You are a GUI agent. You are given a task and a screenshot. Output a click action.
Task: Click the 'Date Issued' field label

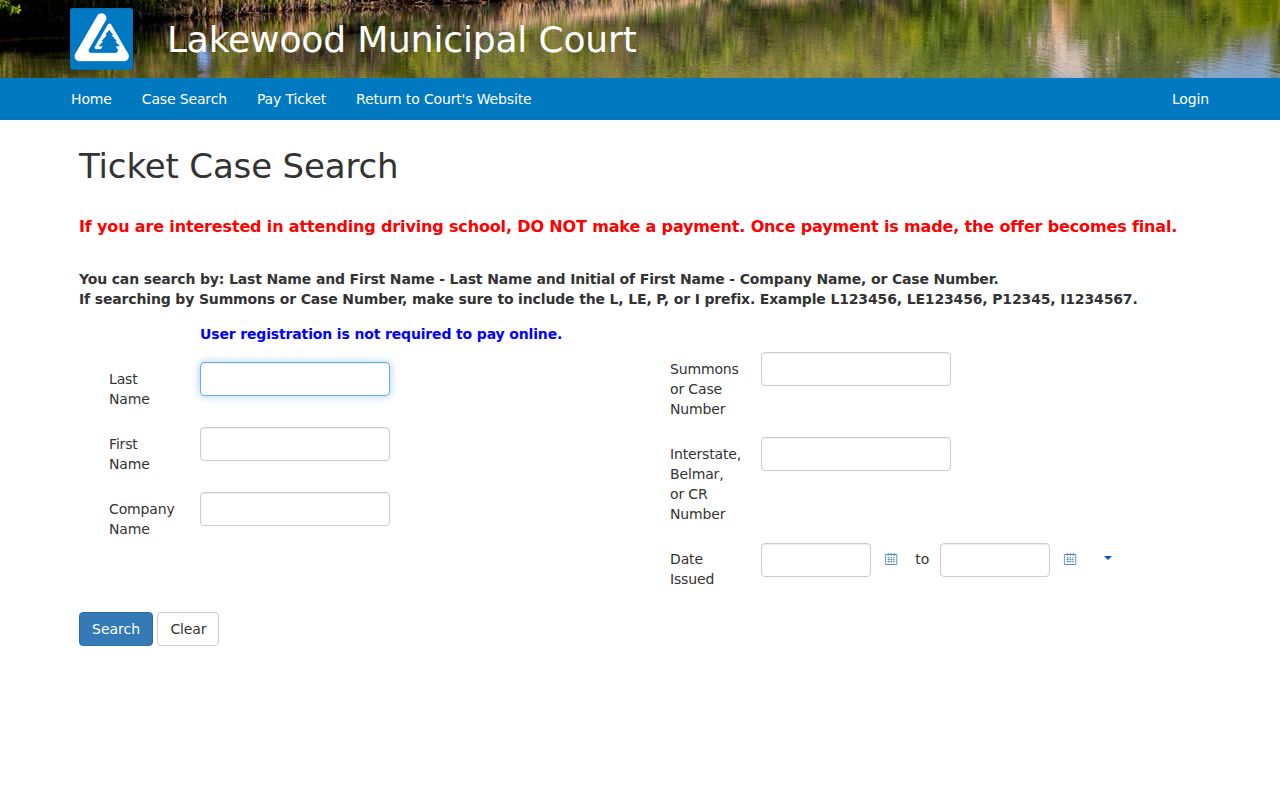click(692, 569)
